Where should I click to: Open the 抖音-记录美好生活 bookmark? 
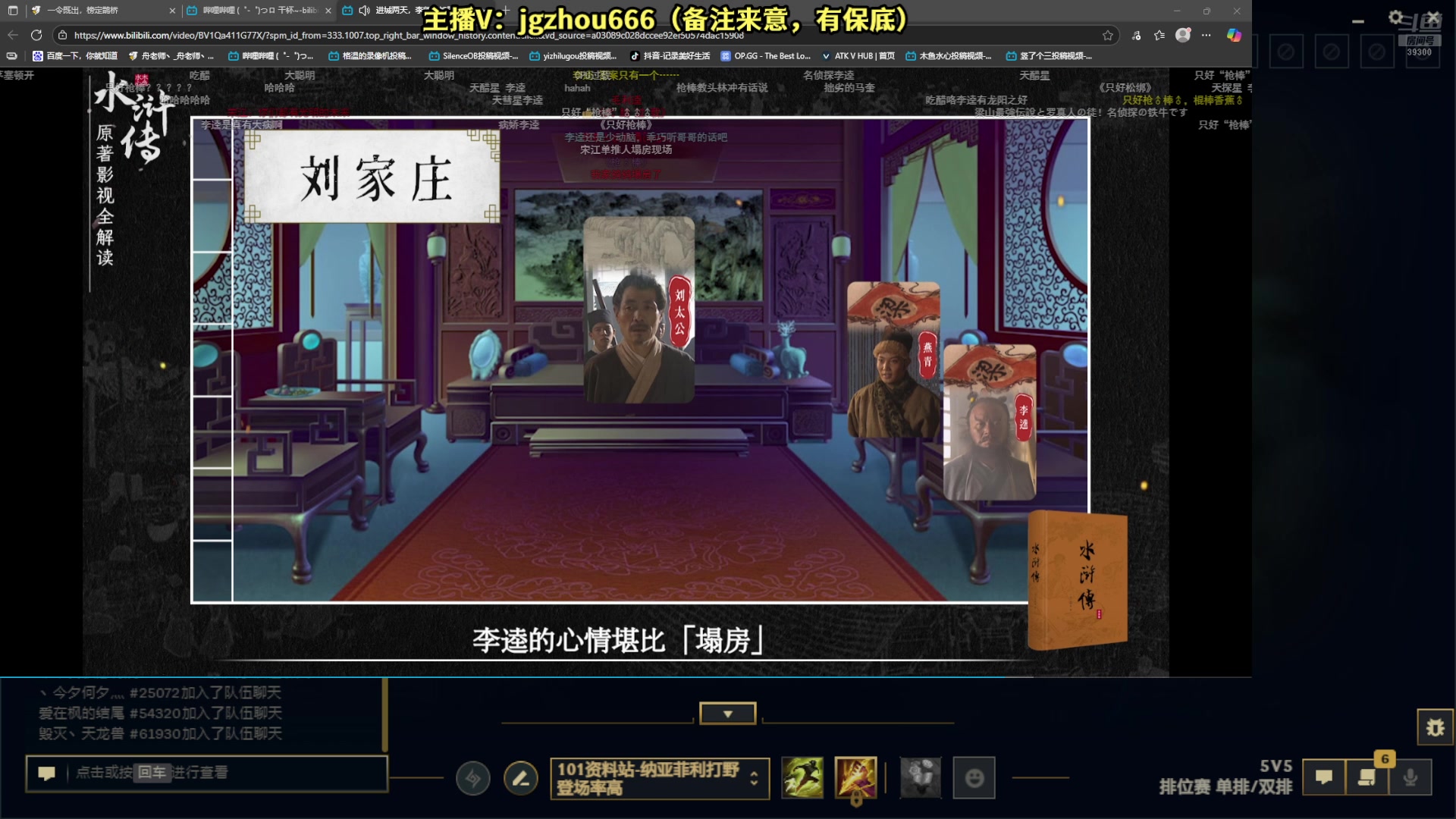pyautogui.click(x=670, y=55)
